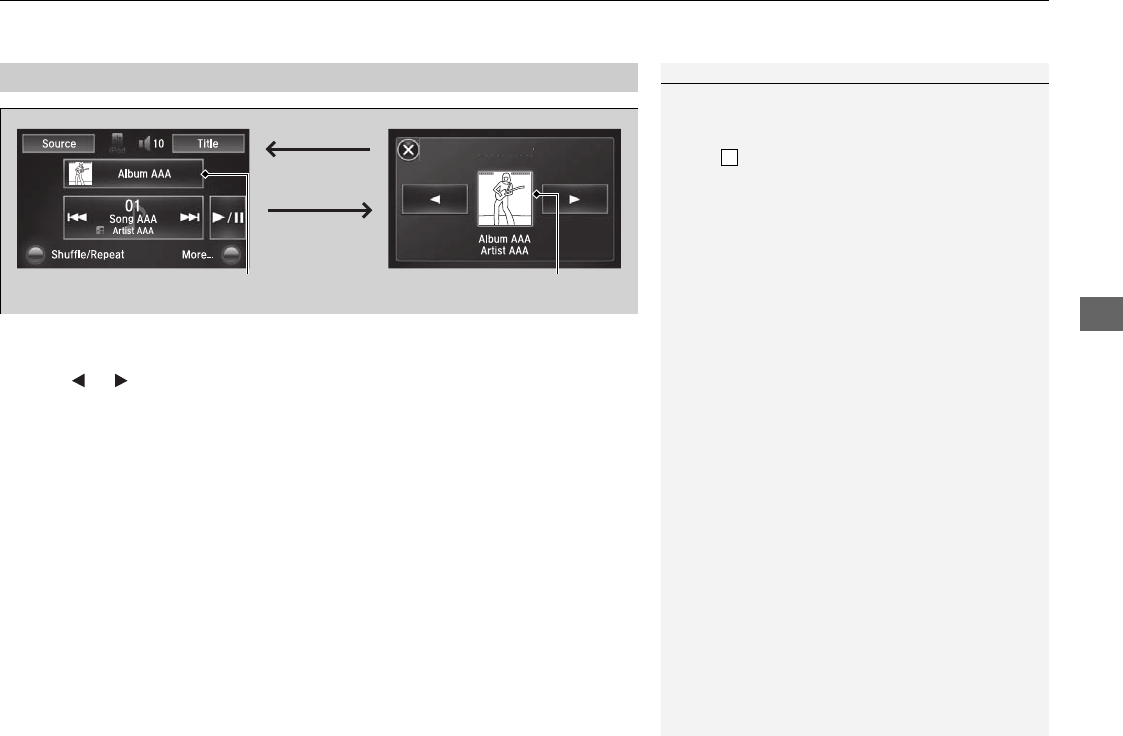Open the Source menu button
1123x736 pixels.
59,143
